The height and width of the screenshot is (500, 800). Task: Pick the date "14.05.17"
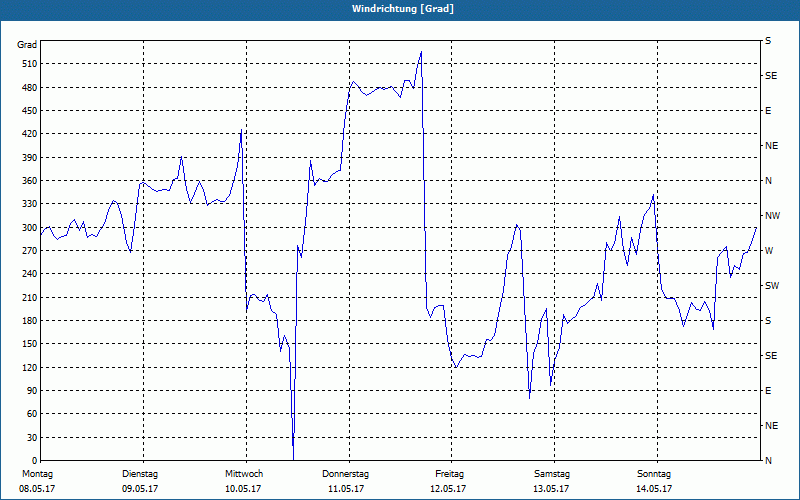coord(654,489)
